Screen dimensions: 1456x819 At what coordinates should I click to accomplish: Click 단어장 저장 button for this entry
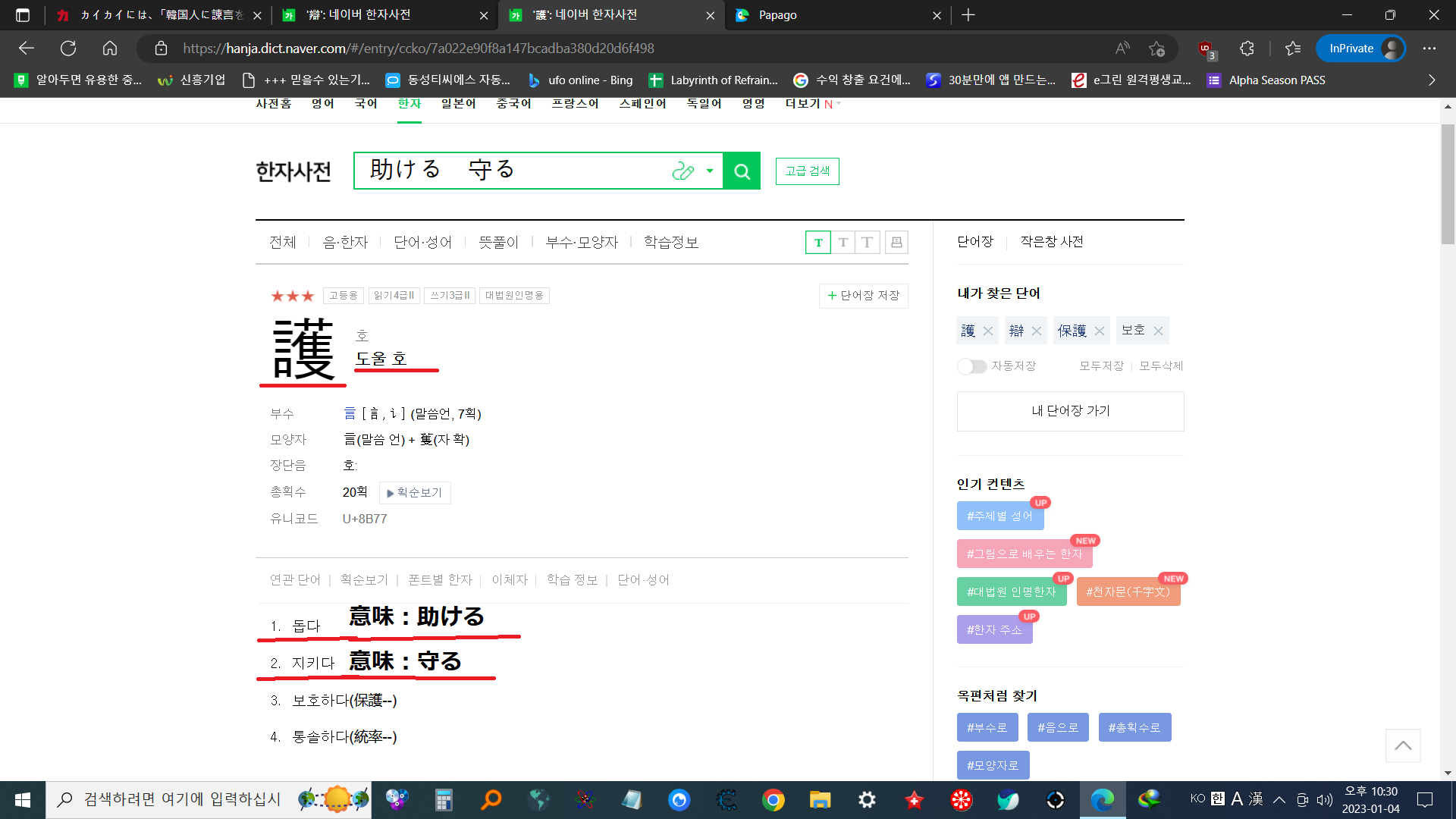click(x=863, y=296)
